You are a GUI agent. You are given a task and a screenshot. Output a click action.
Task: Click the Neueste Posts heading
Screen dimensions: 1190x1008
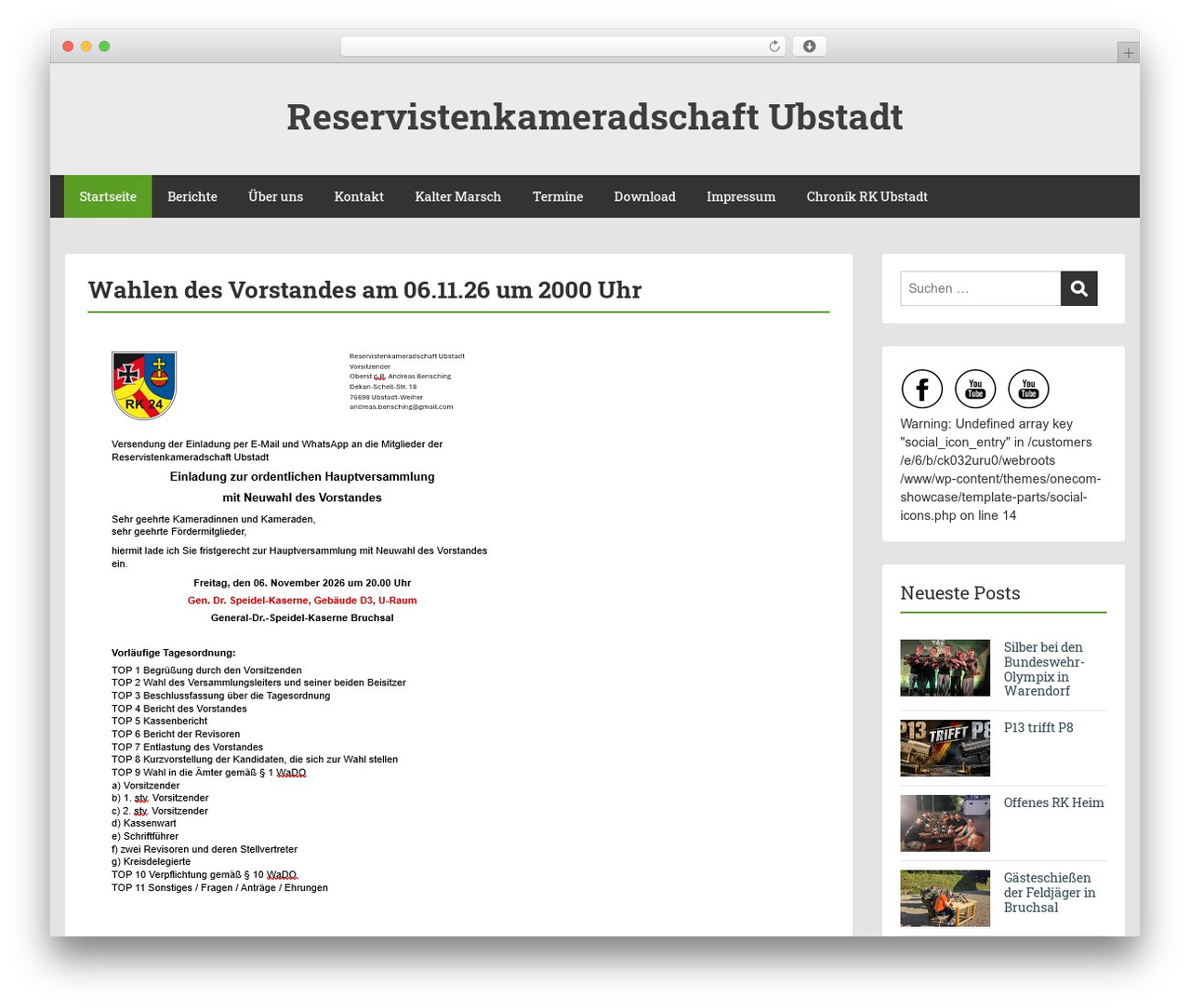(960, 593)
